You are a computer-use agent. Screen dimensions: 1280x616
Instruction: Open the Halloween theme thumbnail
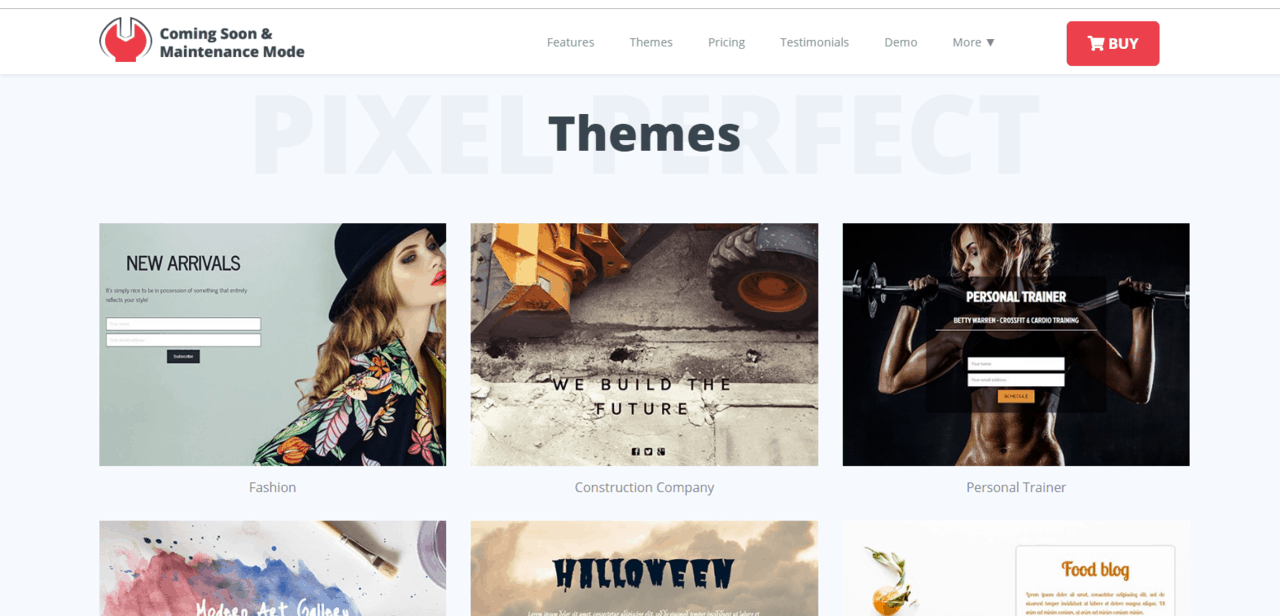tap(644, 568)
